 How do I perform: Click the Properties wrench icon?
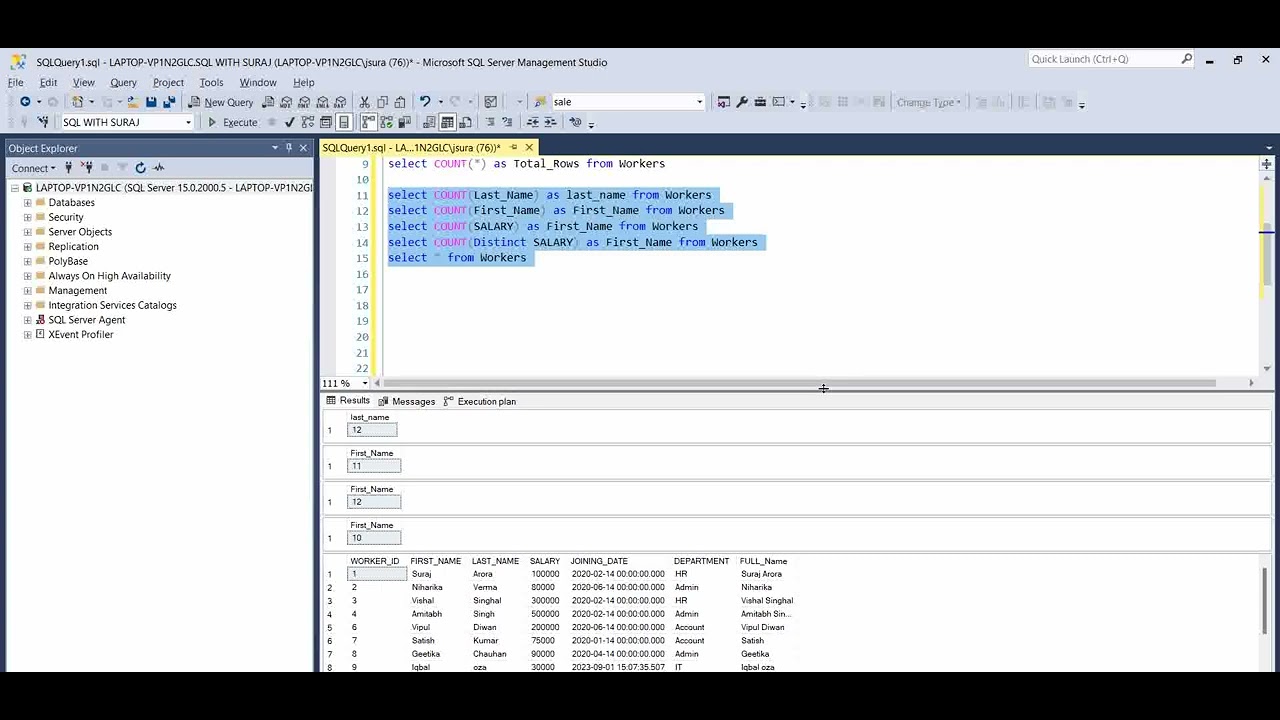click(742, 102)
